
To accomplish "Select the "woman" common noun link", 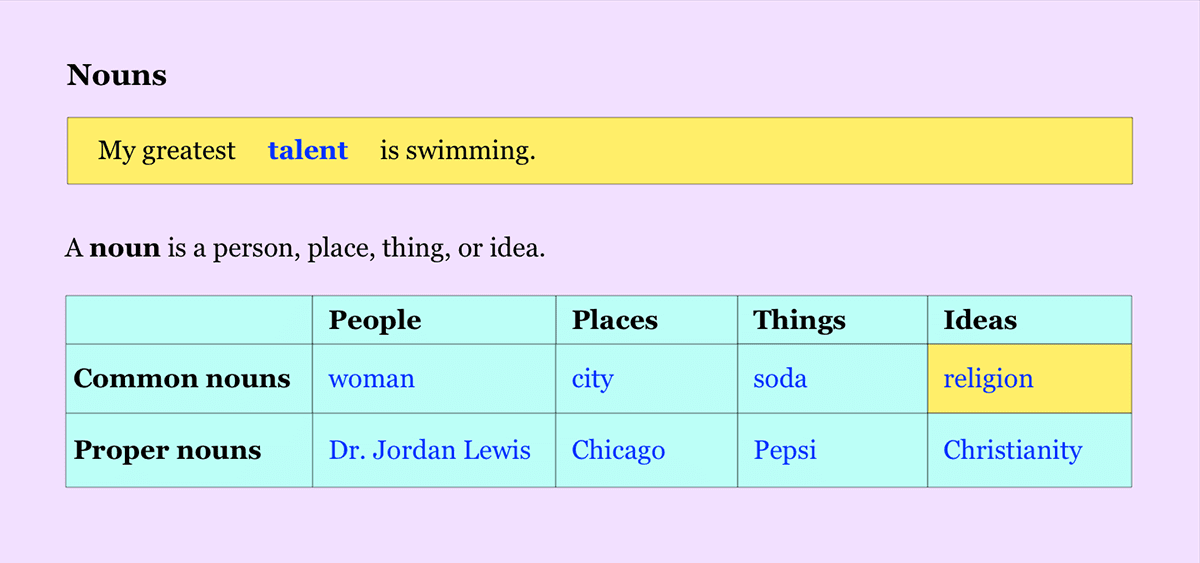I will (x=371, y=379).
